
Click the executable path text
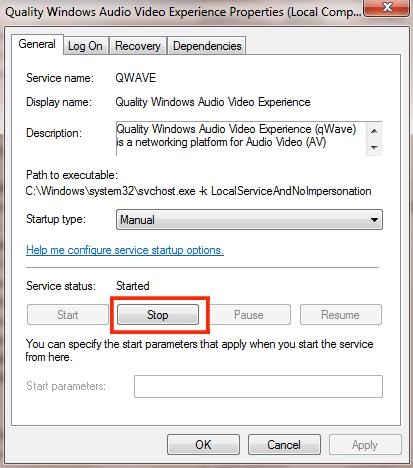pyautogui.click(x=198, y=191)
